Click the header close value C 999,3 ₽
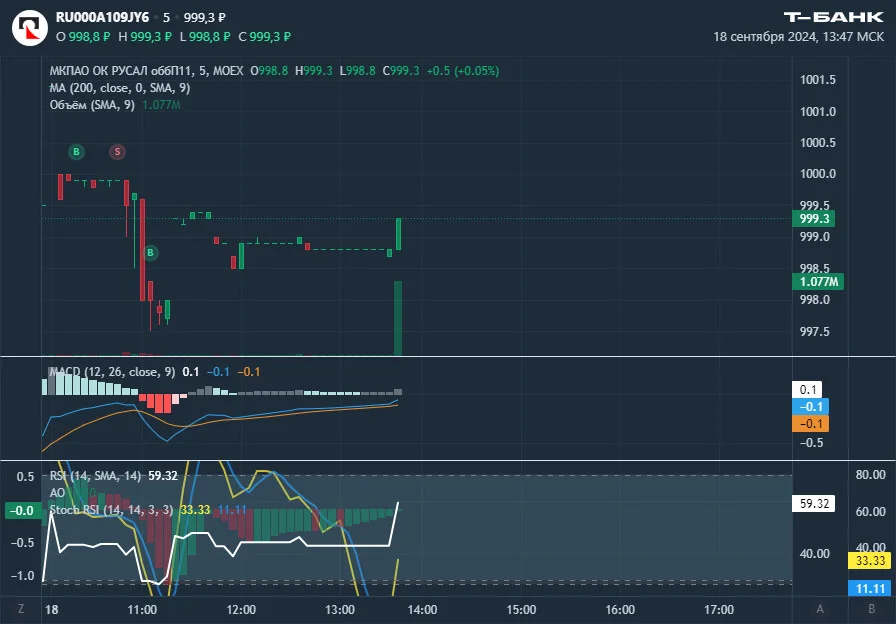Screen dimensions: 896x624 coord(265,37)
